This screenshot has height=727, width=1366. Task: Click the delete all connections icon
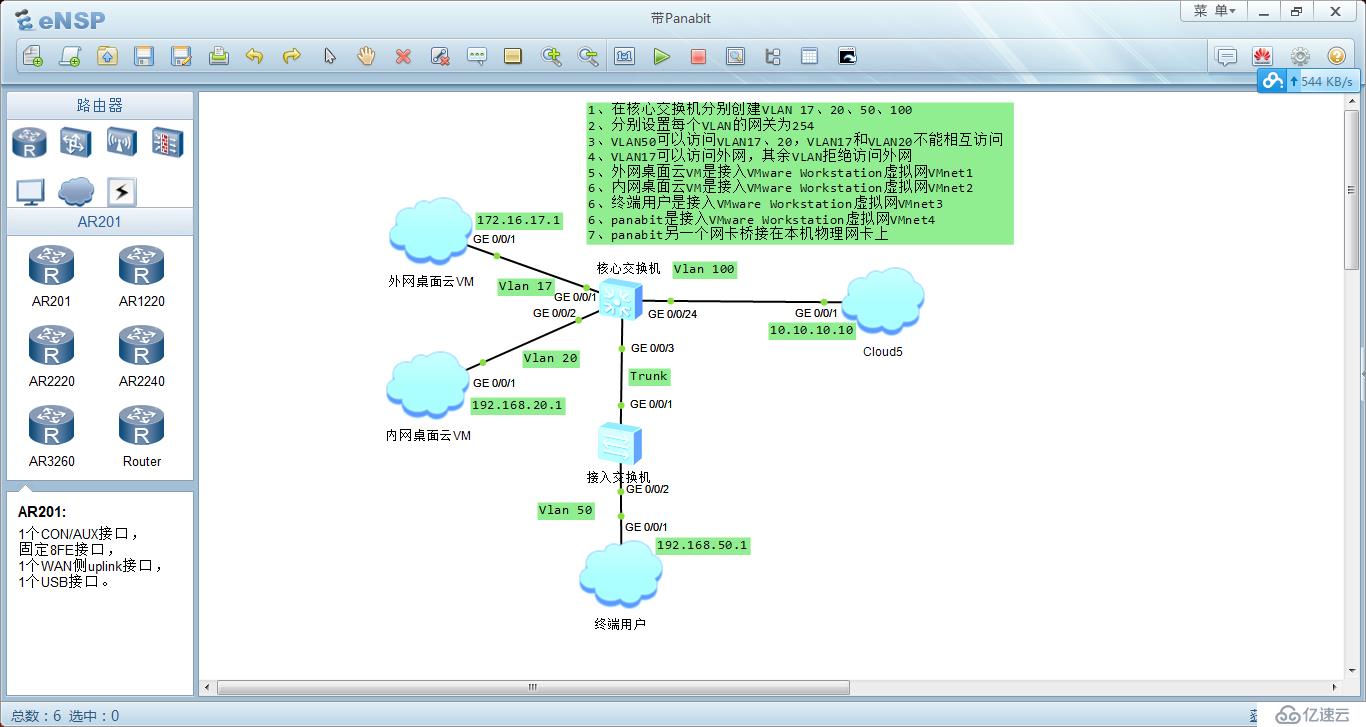click(x=440, y=56)
